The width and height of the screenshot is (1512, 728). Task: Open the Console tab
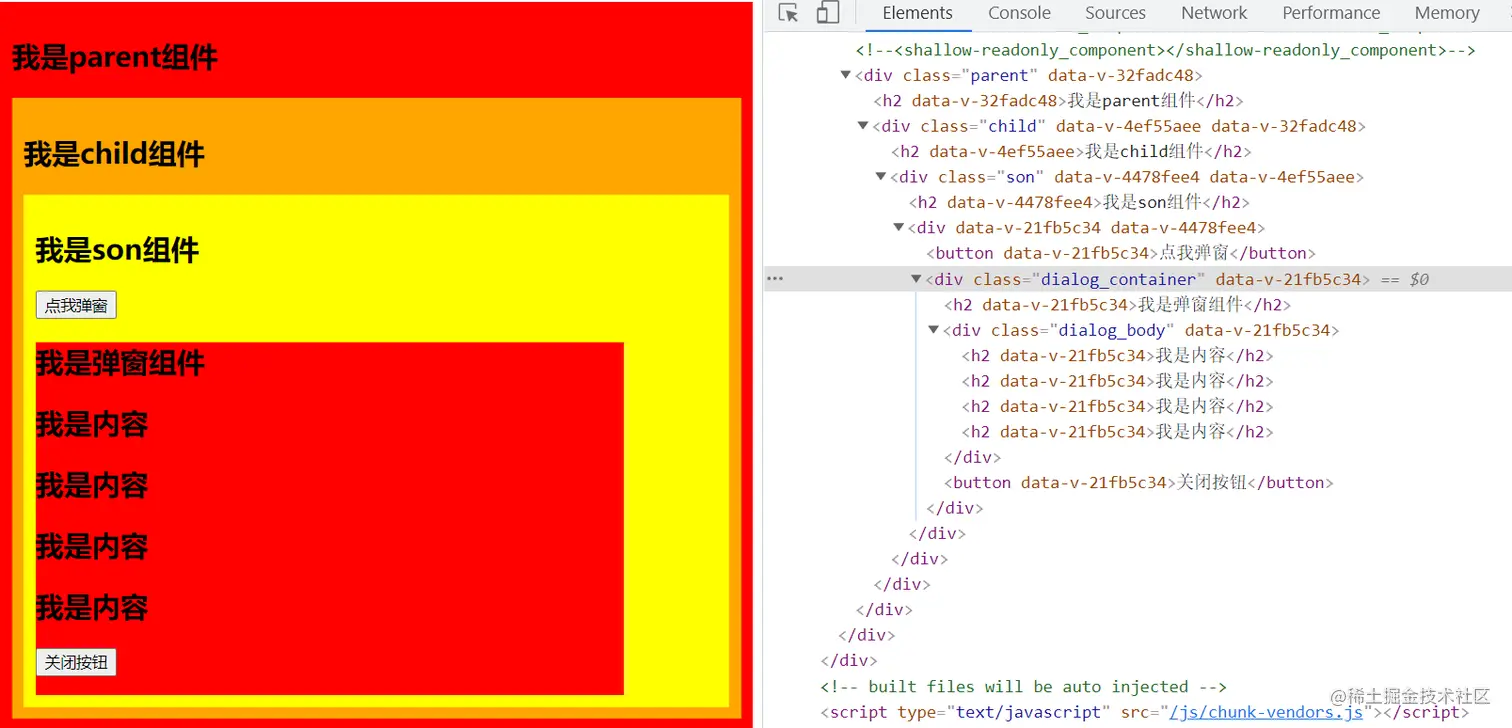coord(1019,13)
